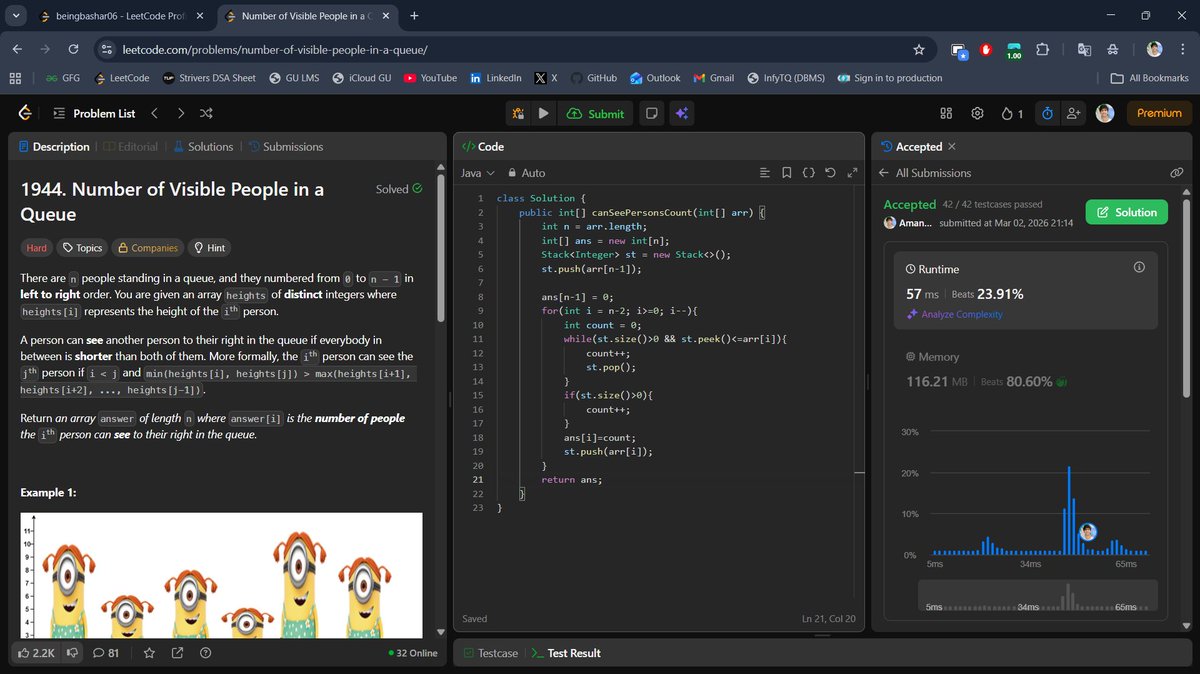Start the timer clock icon

[x=1047, y=113]
